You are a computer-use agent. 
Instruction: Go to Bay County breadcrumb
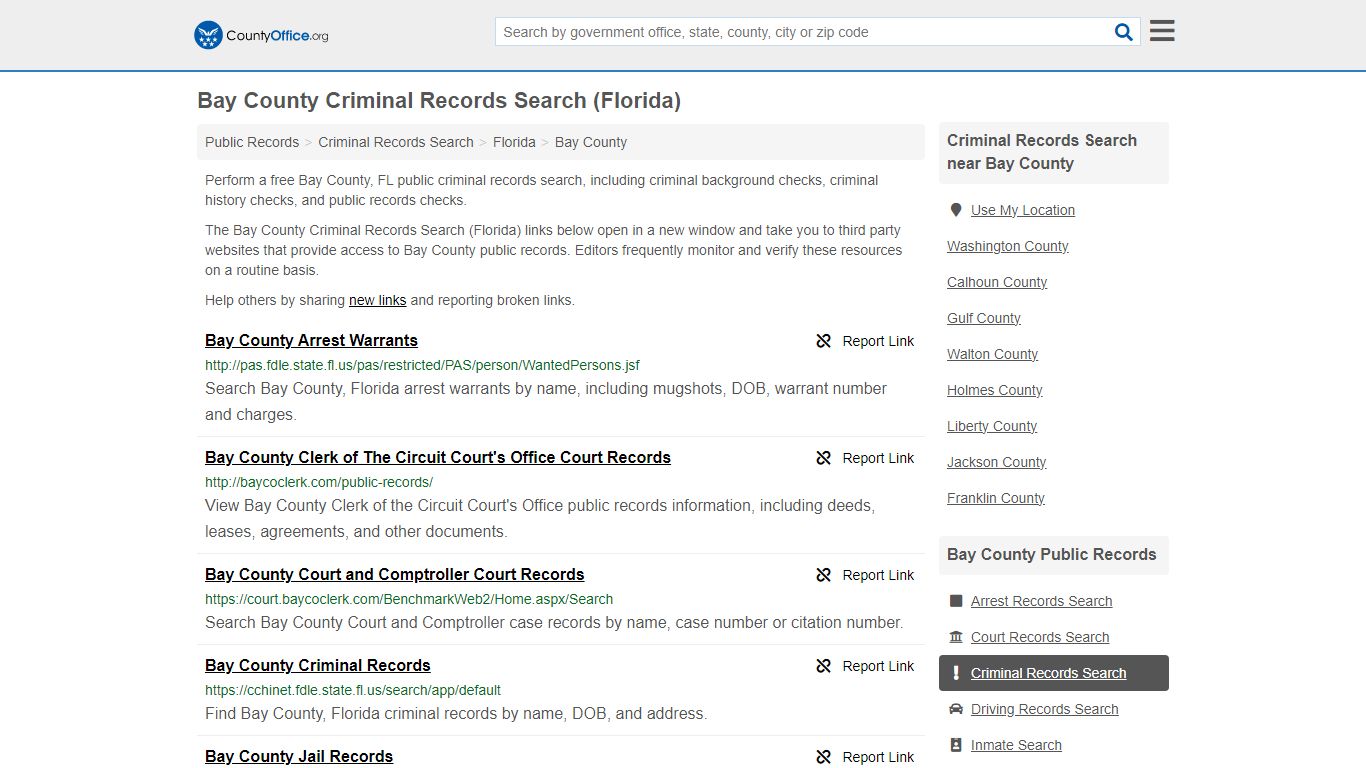point(591,142)
